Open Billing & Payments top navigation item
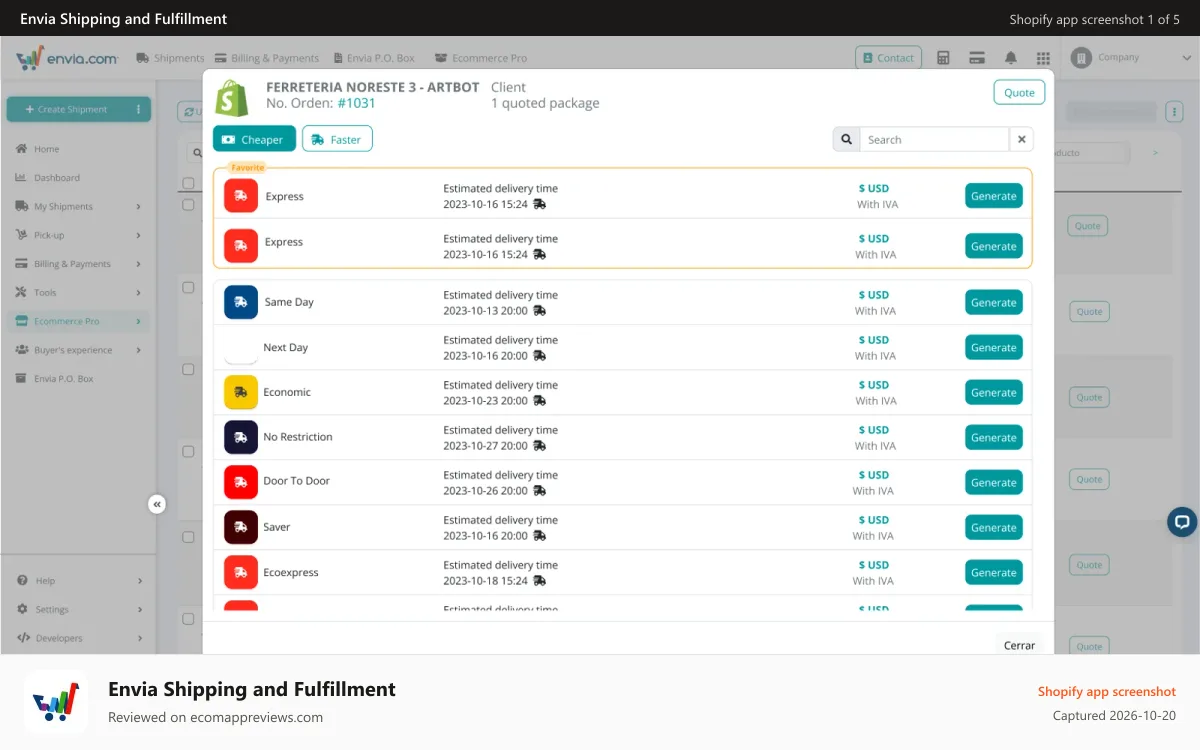Image resolution: width=1200 pixels, height=750 pixels. coord(267,58)
